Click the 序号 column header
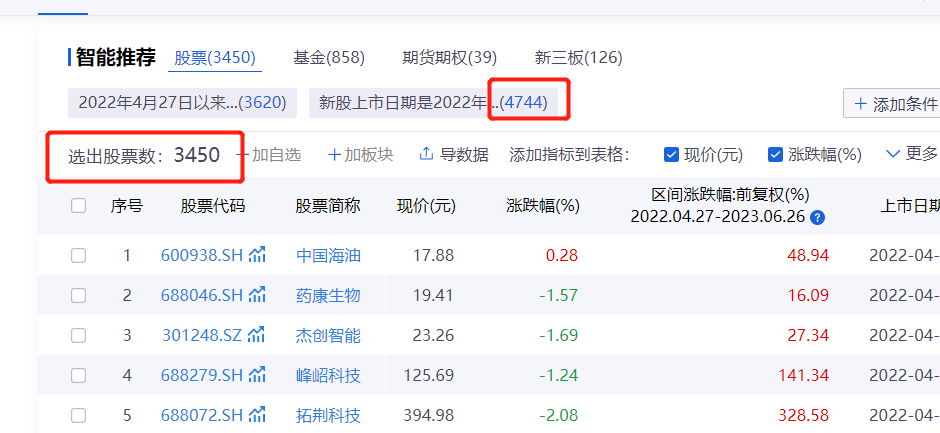The image size is (940, 433). tap(126, 206)
